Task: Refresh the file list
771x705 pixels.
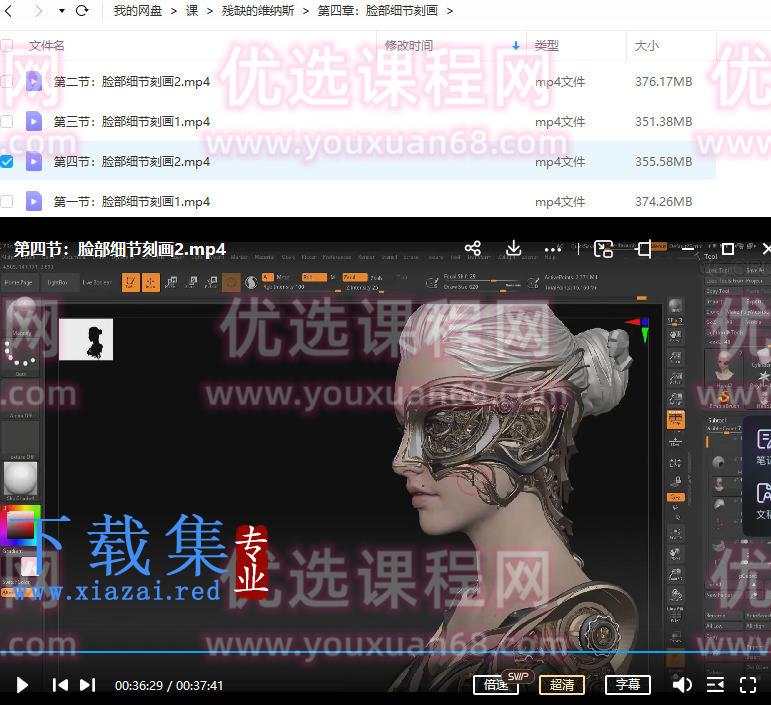Action: [82, 10]
